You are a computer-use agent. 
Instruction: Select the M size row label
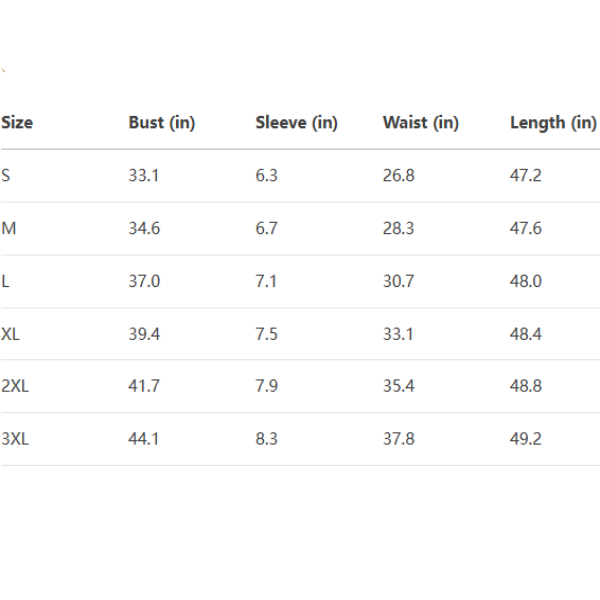click(9, 228)
